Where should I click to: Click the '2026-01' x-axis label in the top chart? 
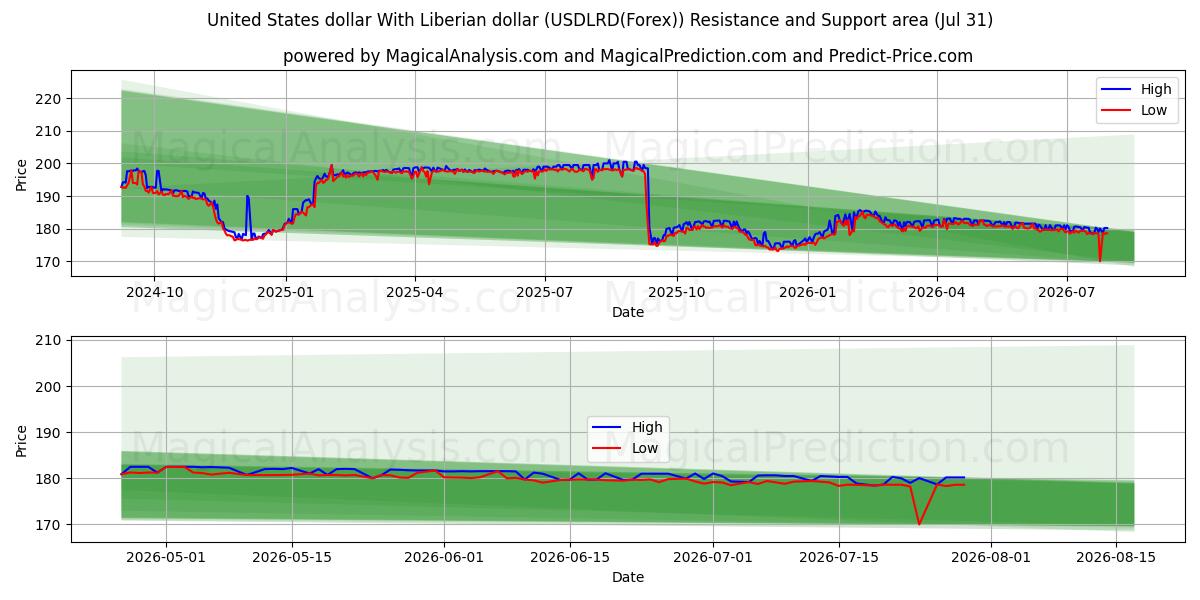807,292
